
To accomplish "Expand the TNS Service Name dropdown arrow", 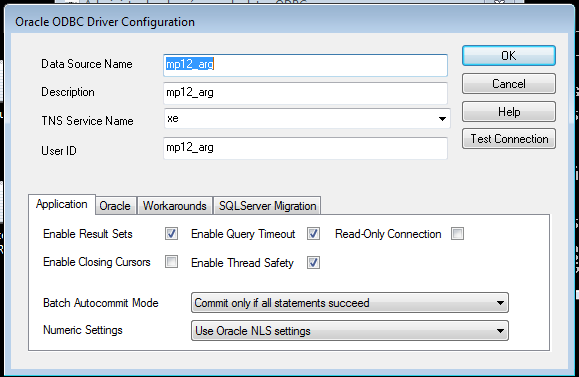I will click(x=442, y=119).
